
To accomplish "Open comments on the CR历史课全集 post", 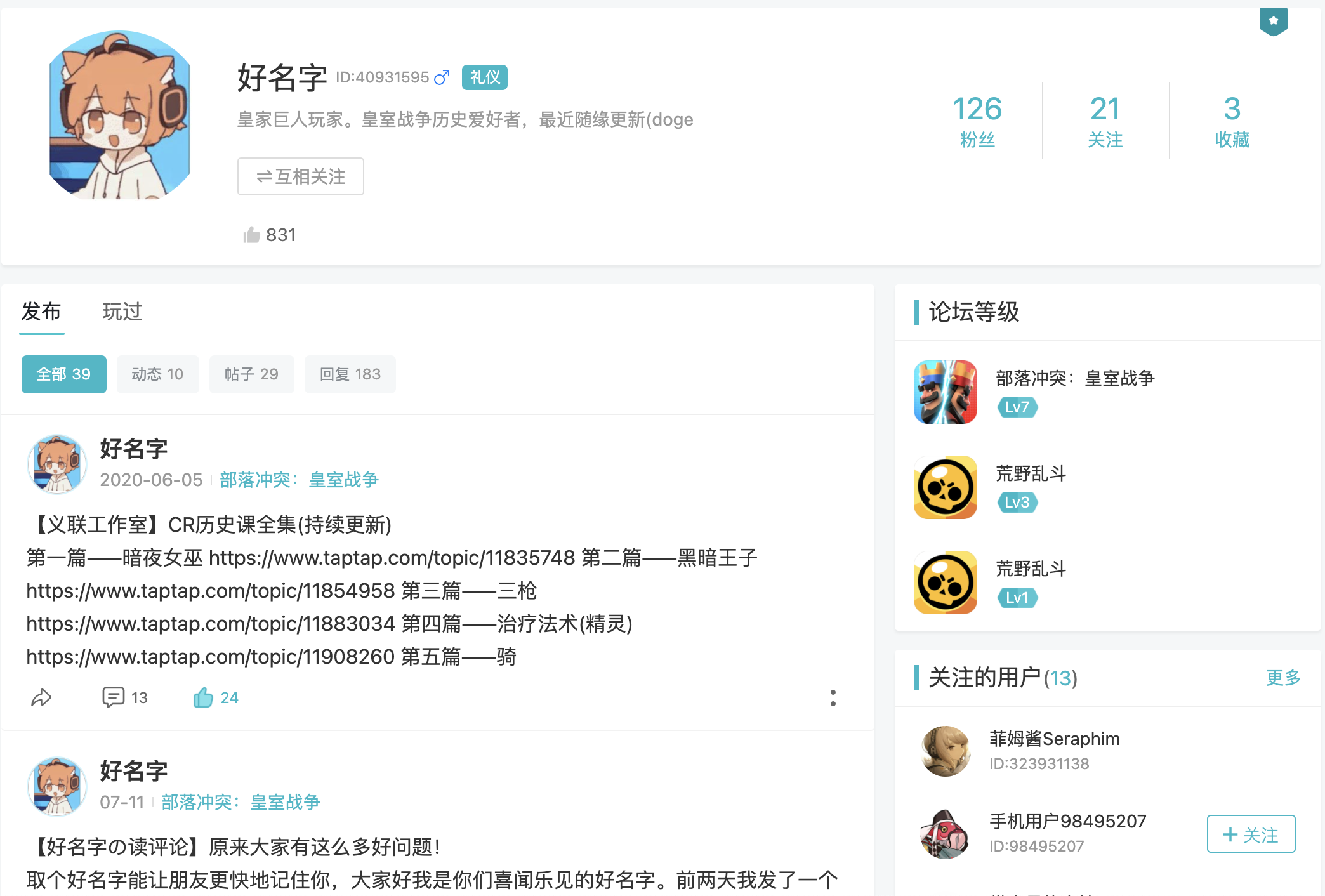I will (x=124, y=698).
